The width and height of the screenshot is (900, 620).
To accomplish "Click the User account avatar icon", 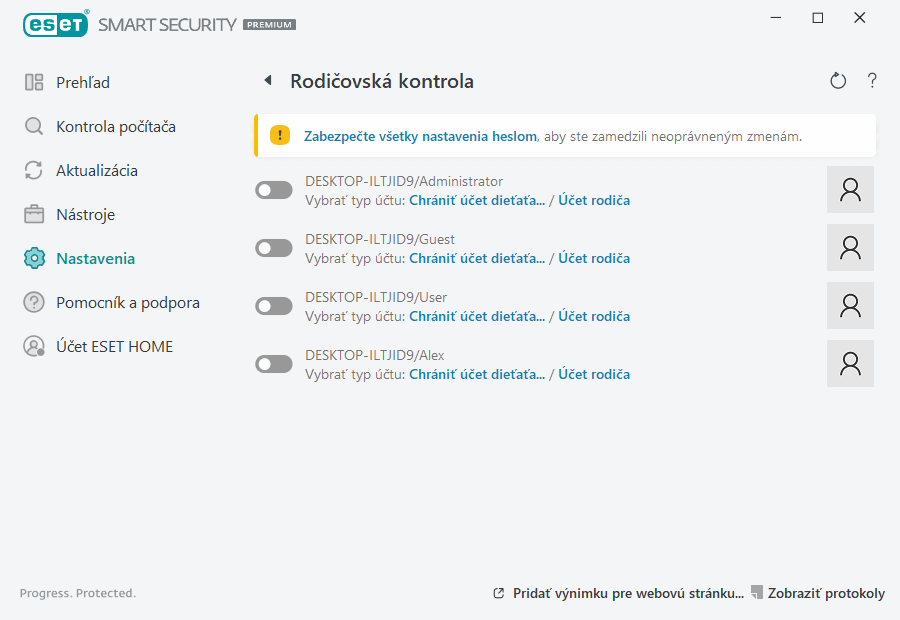I will pos(851,306).
